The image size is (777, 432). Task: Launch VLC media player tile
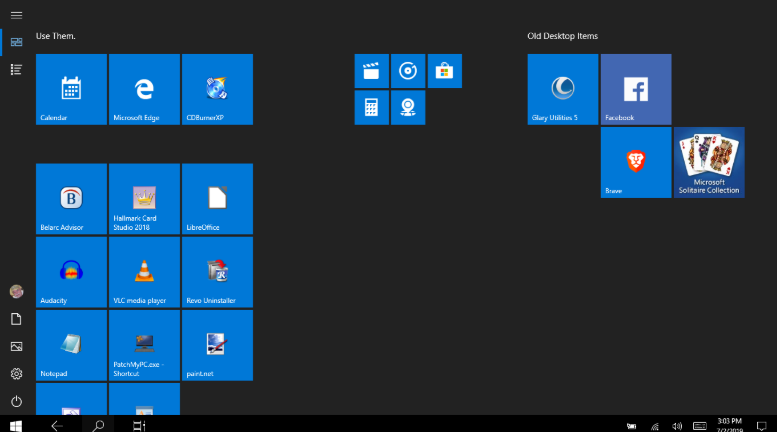[144, 272]
